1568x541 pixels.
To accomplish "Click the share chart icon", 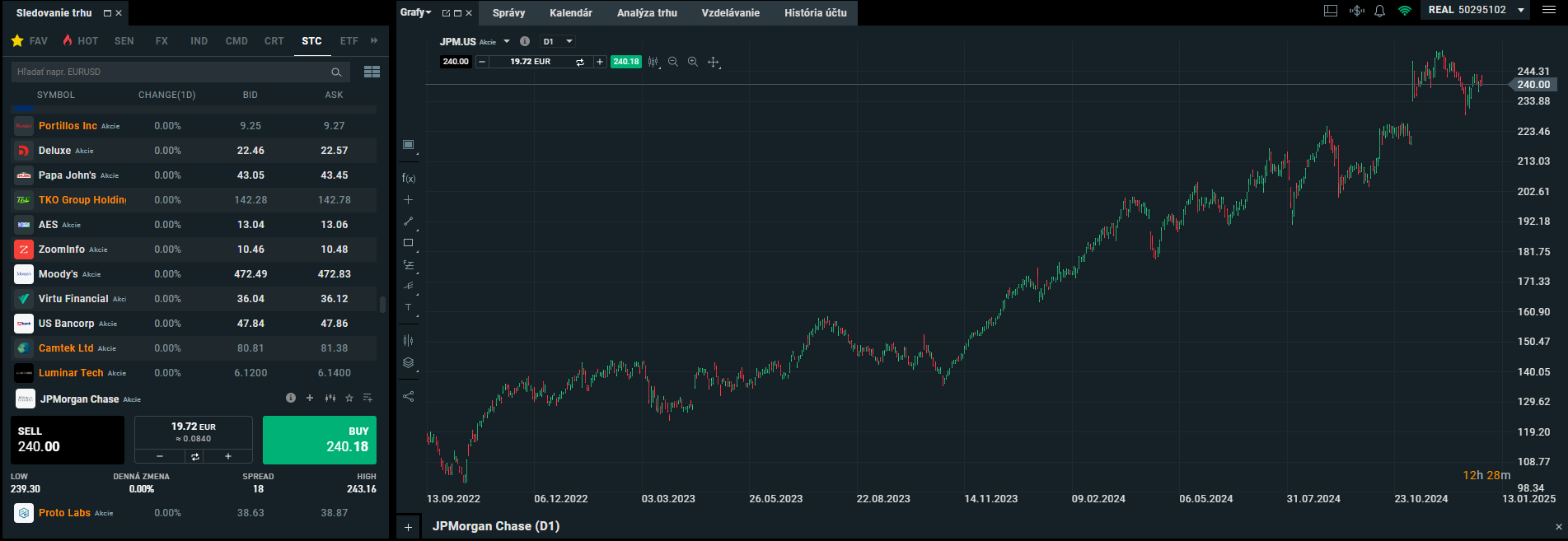I will coord(408,396).
